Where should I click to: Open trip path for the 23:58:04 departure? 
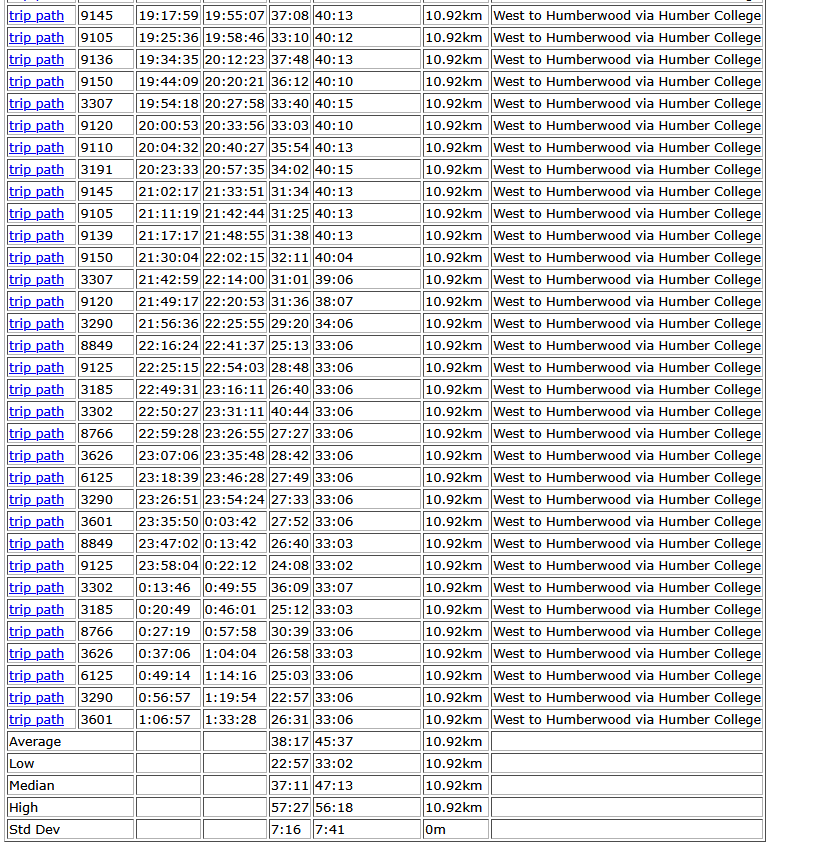pos(36,566)
